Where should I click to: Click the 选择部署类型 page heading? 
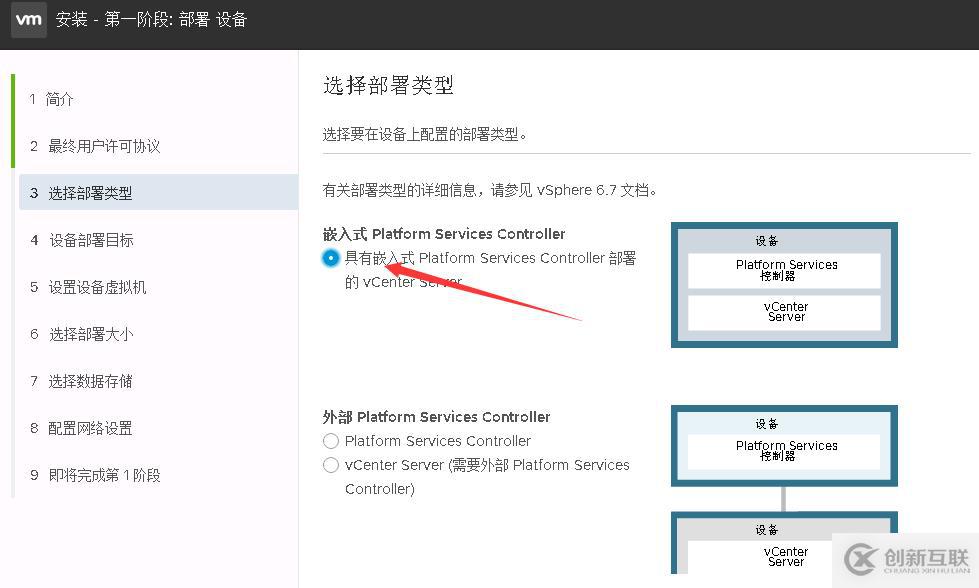point(388,86)
